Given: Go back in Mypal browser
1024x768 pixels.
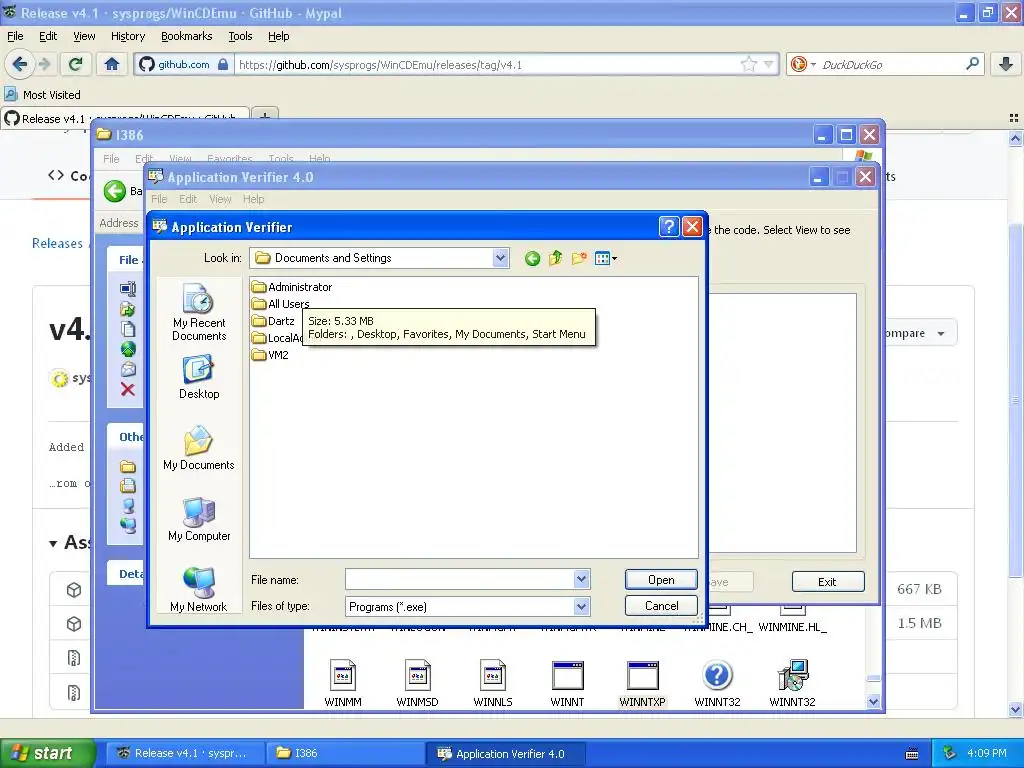Looking at the screenshot, I should (20, 64).
